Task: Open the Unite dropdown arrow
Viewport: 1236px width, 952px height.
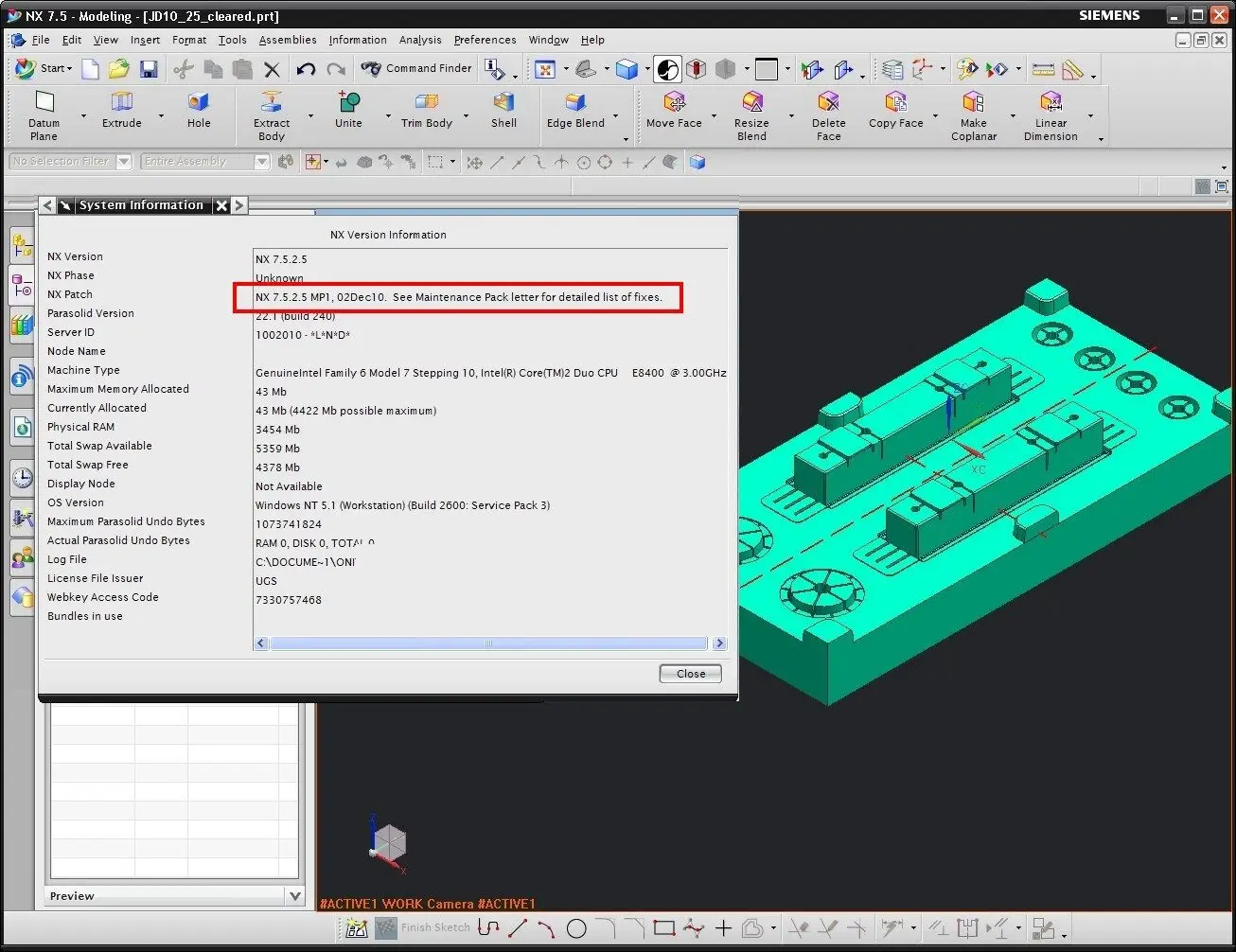Action: click(388, 116)
